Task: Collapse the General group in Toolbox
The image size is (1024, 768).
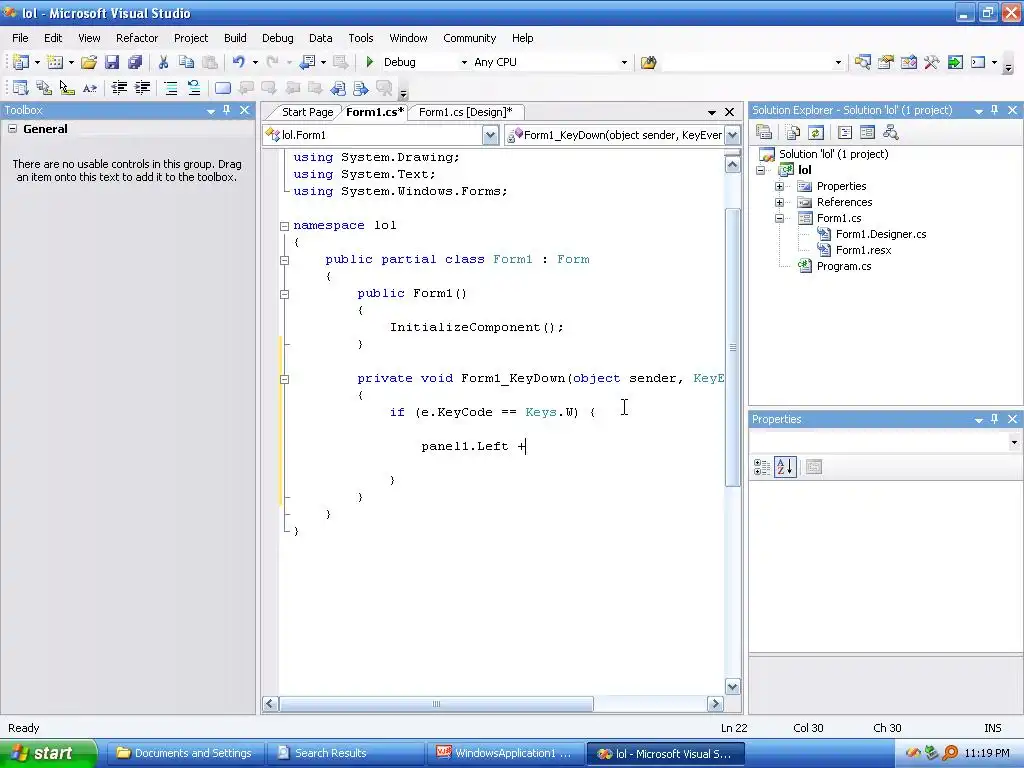Action: [12, 129]
